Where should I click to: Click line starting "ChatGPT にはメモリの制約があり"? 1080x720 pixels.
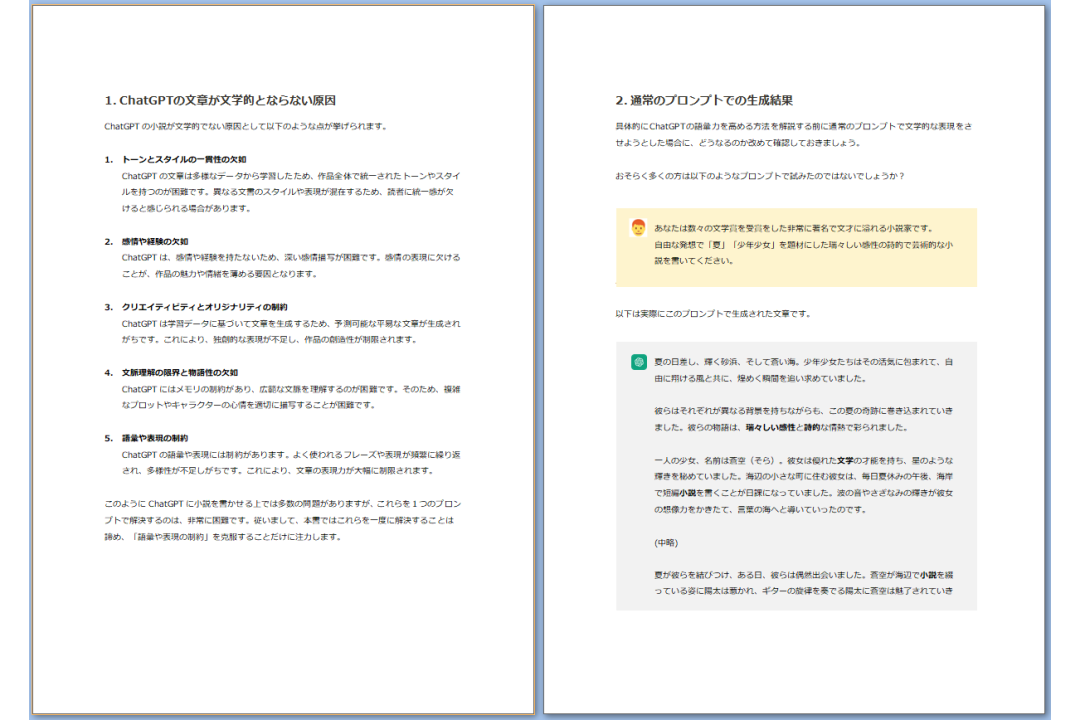point(291,389)
